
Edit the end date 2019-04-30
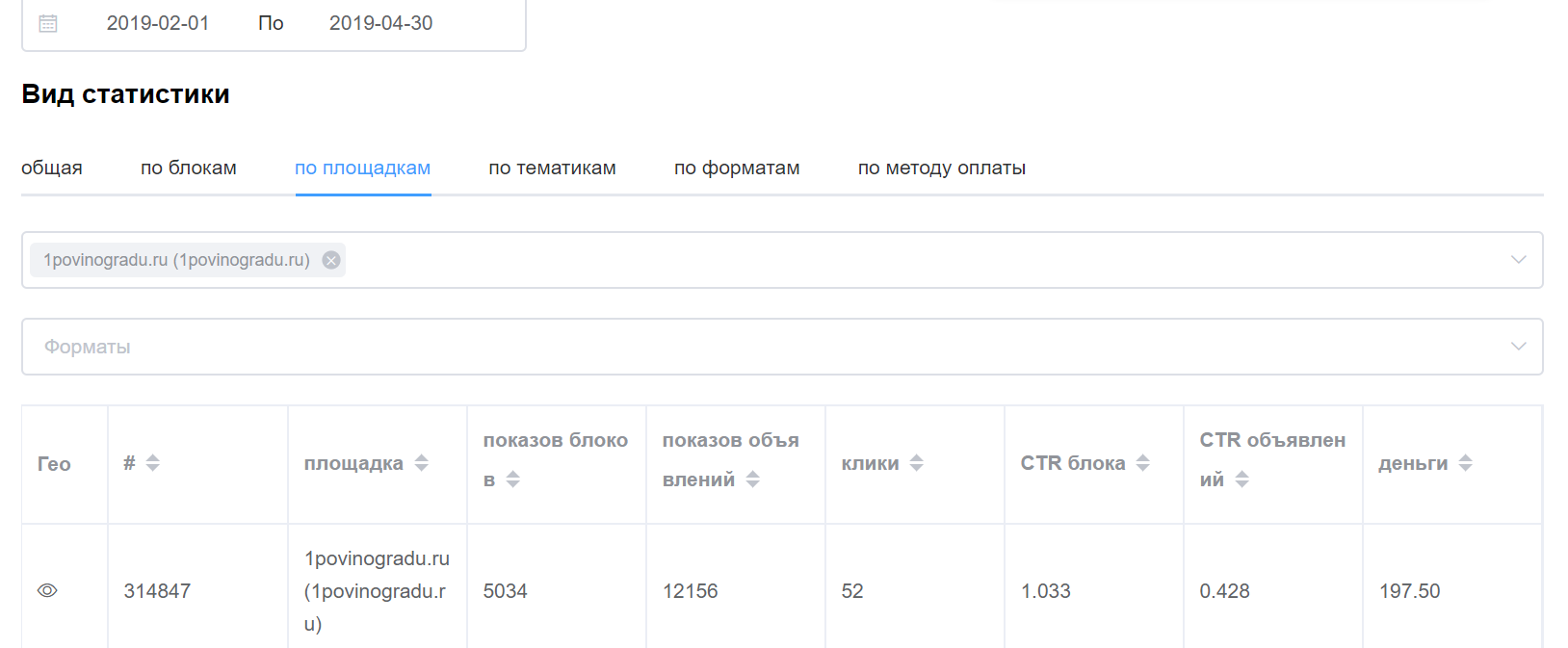coord(381,23)
